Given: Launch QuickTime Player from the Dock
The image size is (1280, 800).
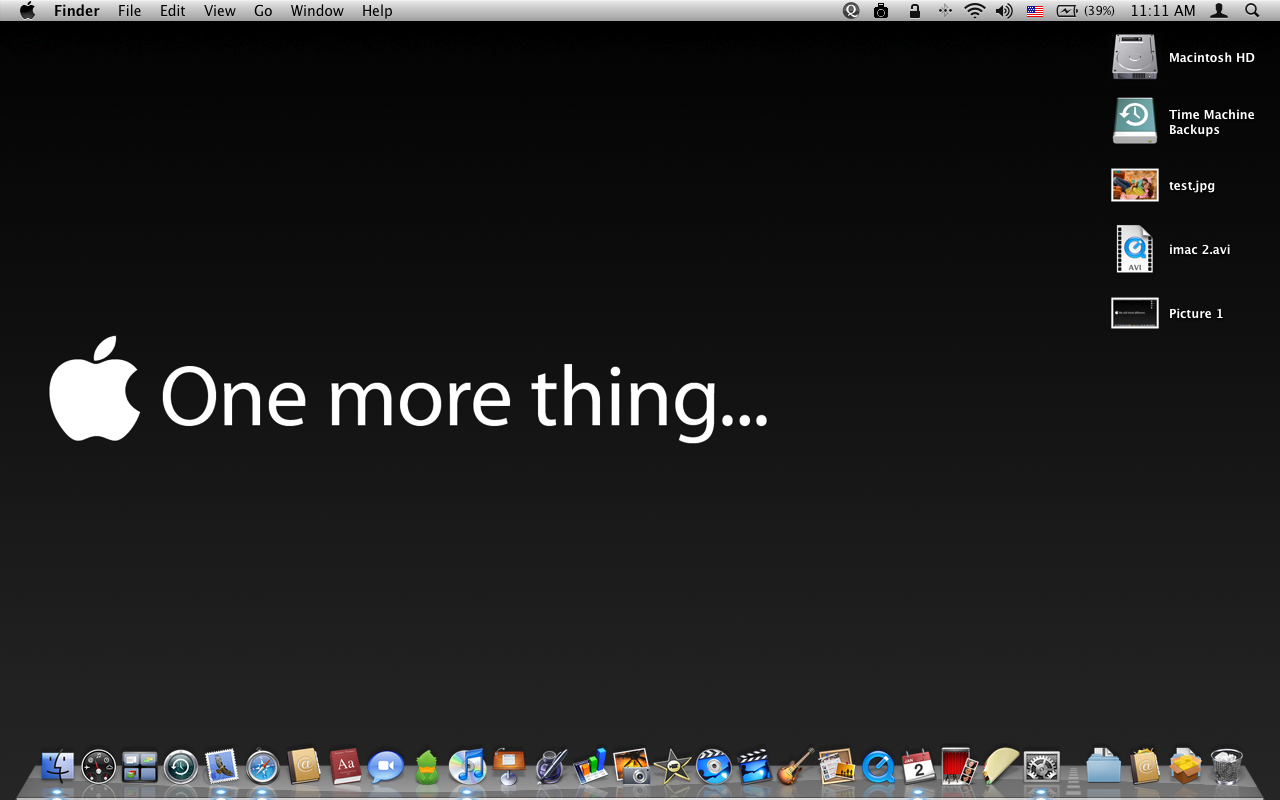Looking at the screenshot, I should 878,767.
